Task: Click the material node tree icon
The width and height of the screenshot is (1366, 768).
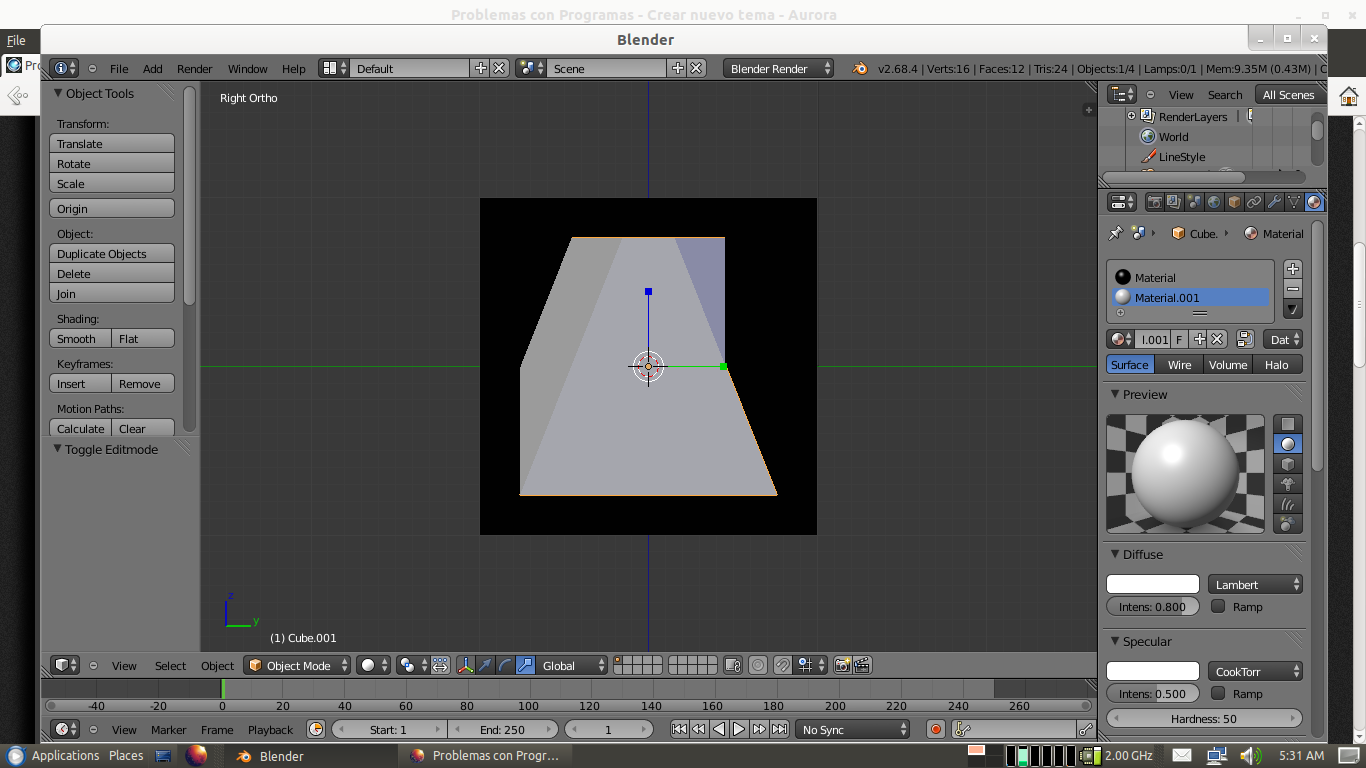Action: point(1245,339)
